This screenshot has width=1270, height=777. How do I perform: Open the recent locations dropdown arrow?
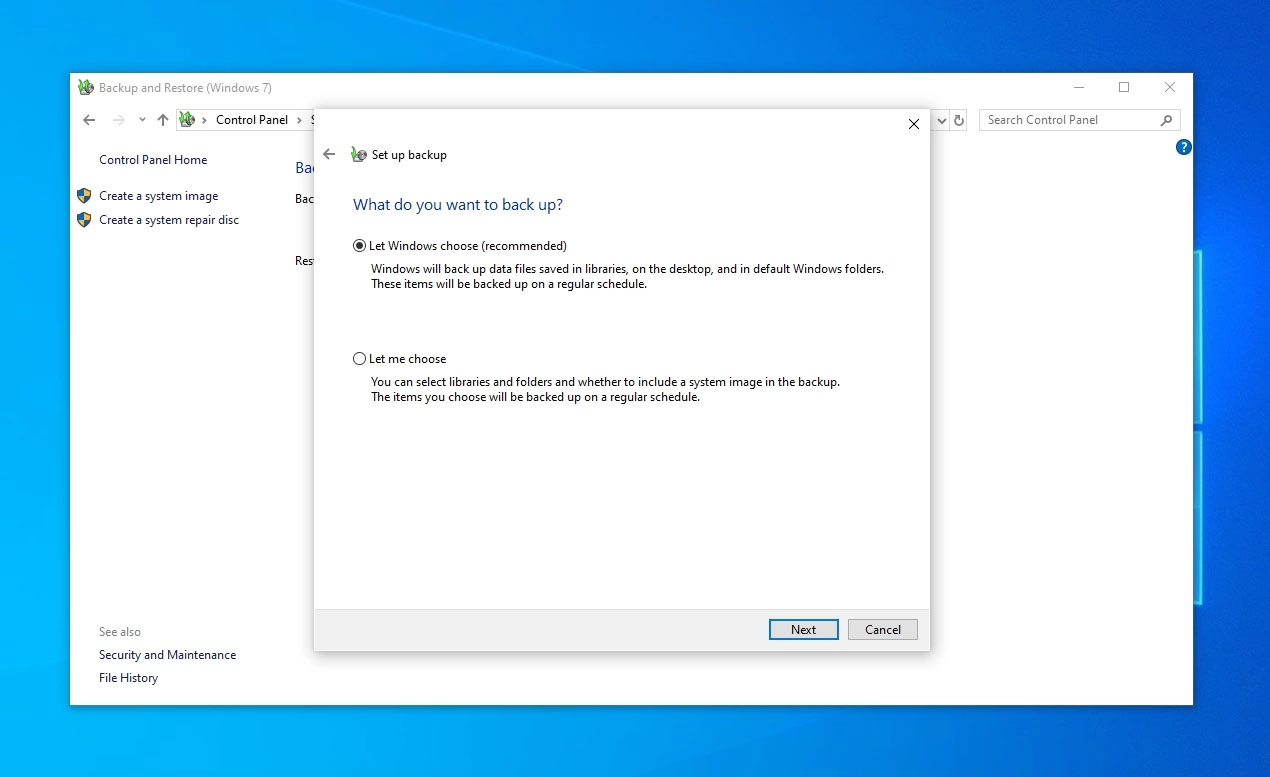click(142, 120)
